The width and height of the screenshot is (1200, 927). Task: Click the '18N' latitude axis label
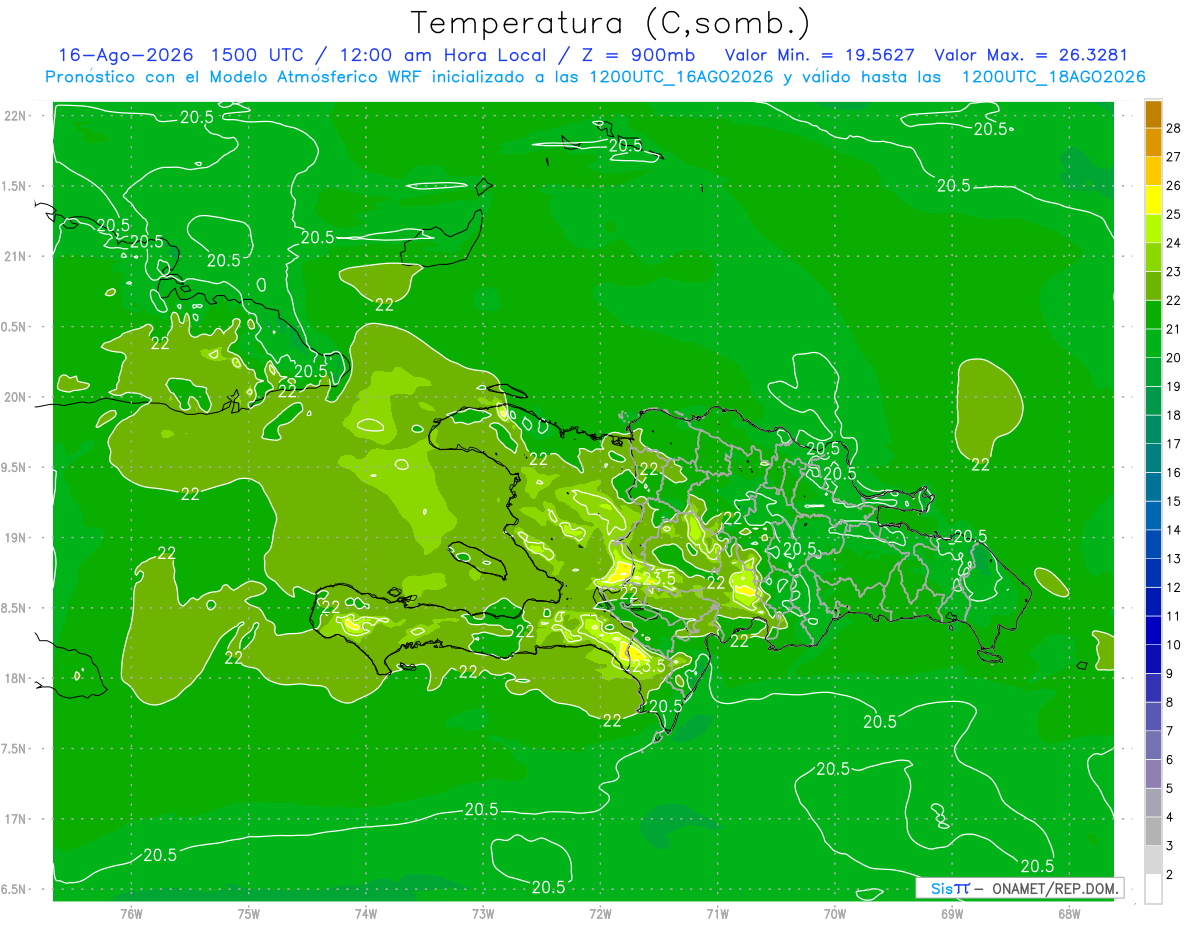(x=15, y=678)
